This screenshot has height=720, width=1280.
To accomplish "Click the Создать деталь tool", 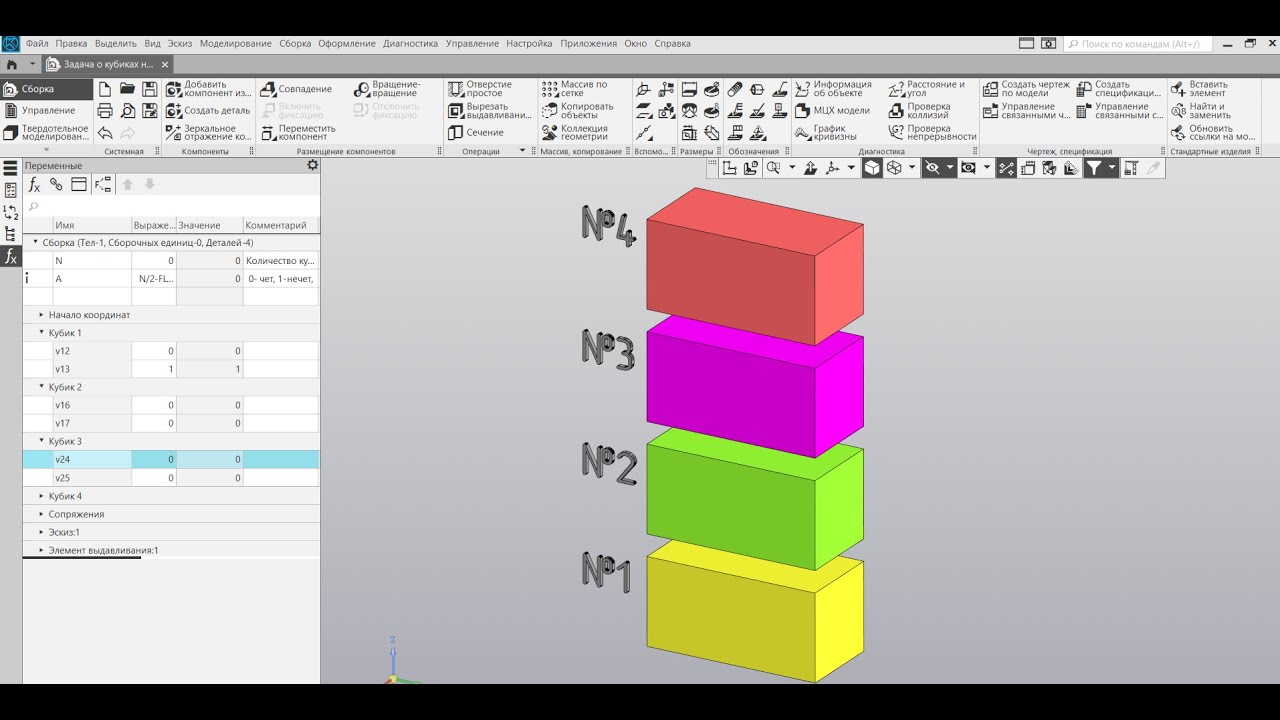I will (208, 111).
